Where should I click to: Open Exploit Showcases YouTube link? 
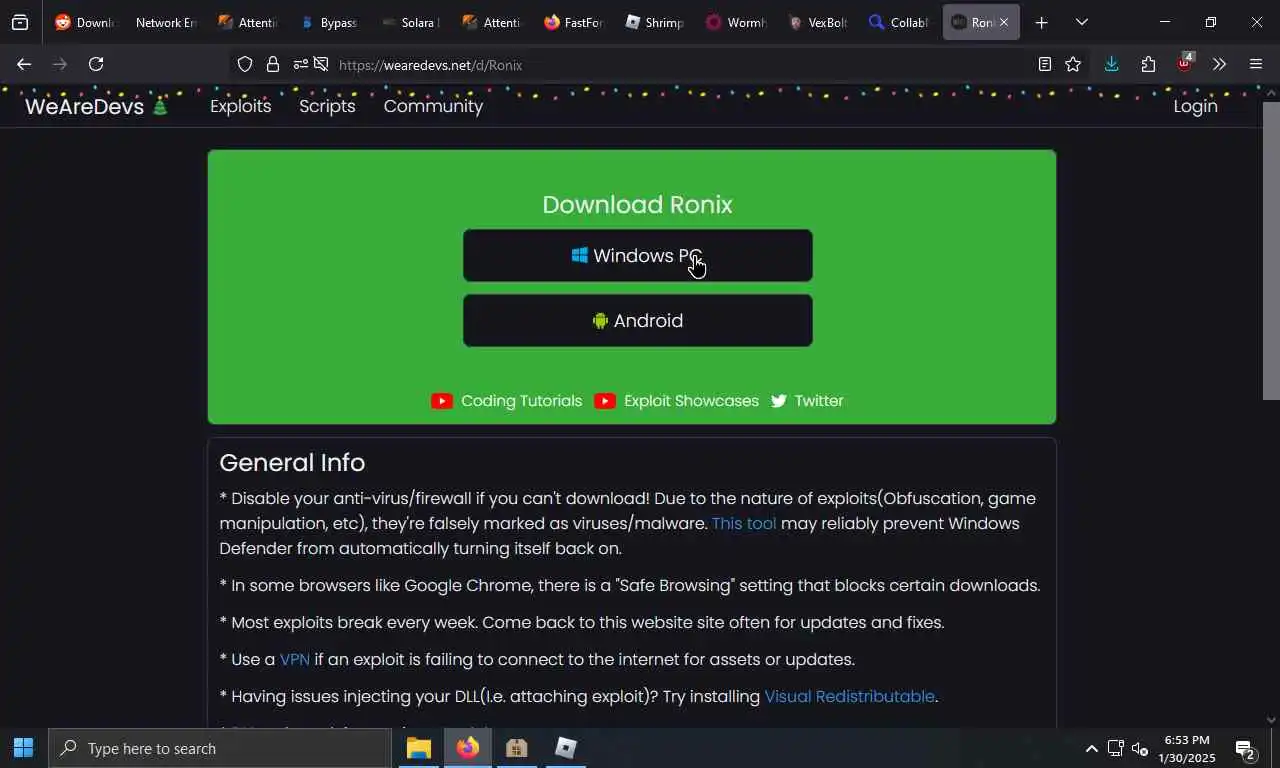tap(677, 401)
